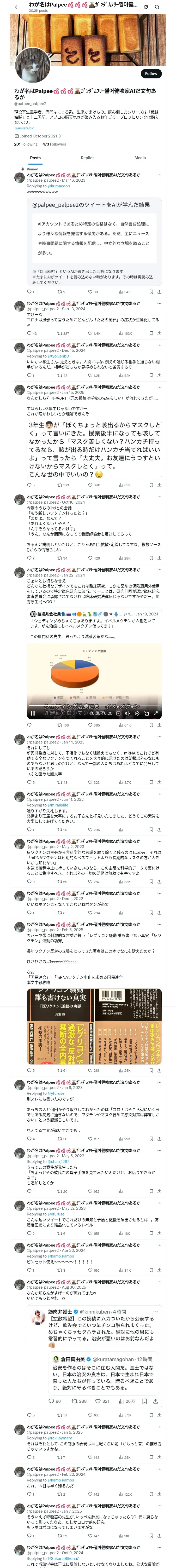The width and height of the screenshot is (176, 1568).
Task: Switch to the Replies tab
Action: click(x=87, y=158)
